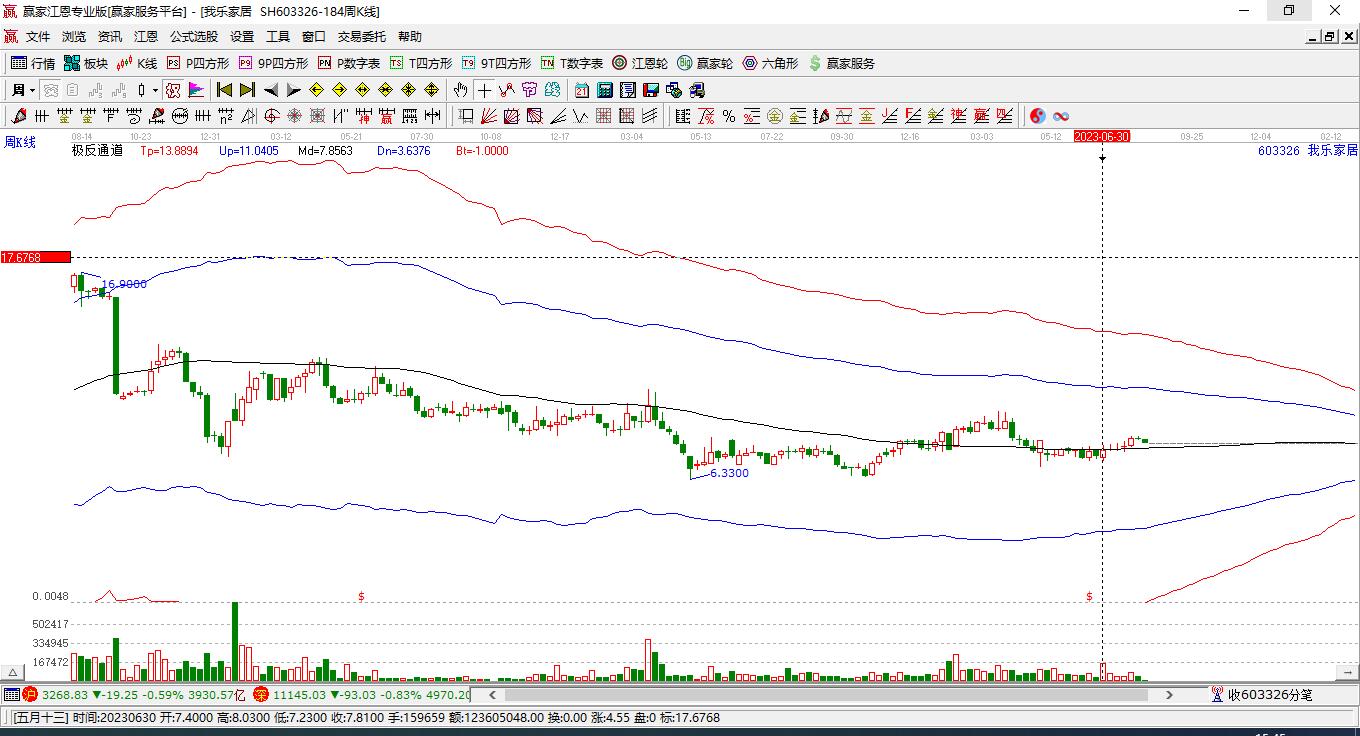Screen dimensions: 1360x736
Task: Step forward with the black right triangle
Action: point(293,90)
